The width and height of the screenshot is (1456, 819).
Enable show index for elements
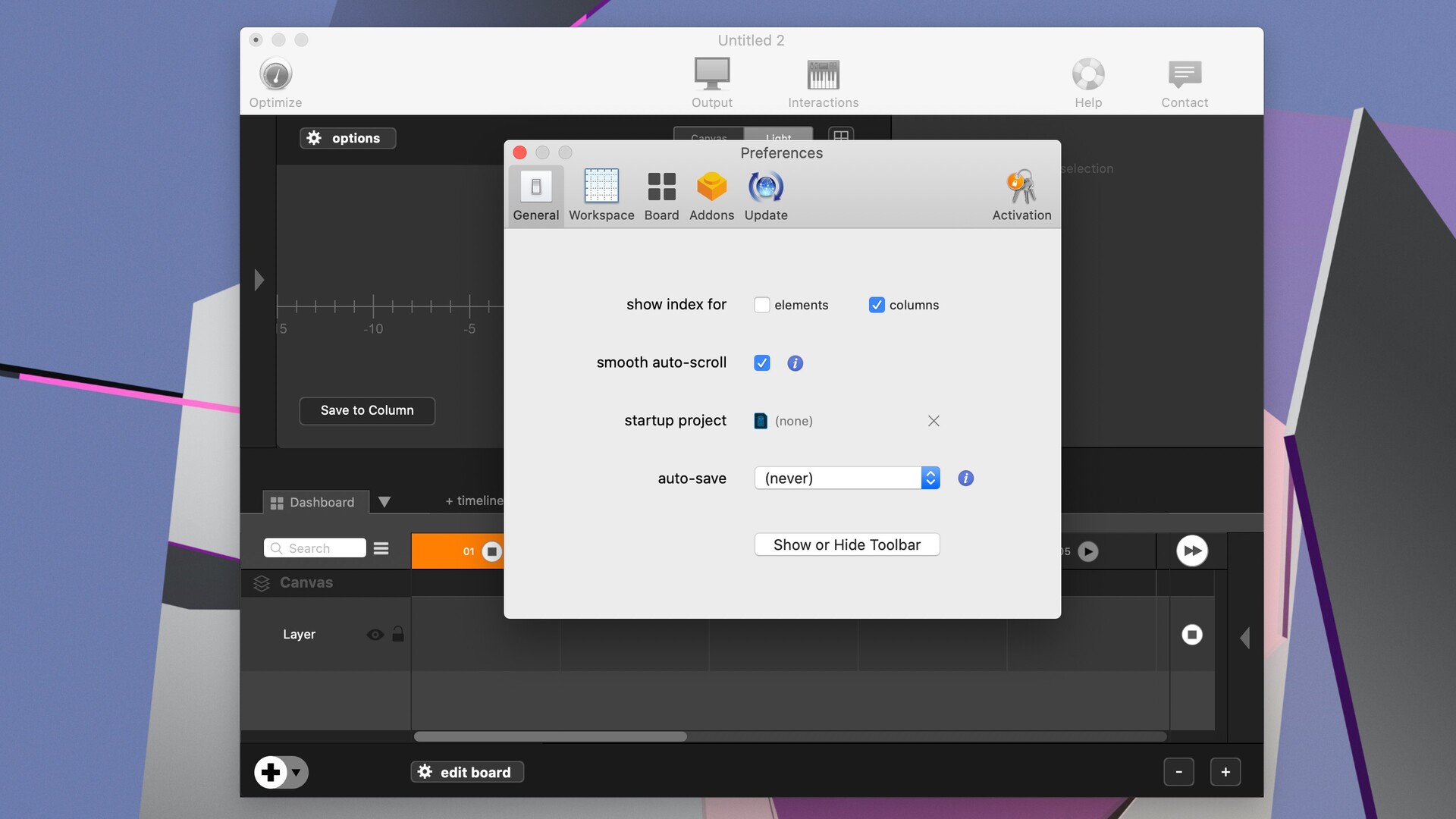pyautogui.click(x=762, y=305)
